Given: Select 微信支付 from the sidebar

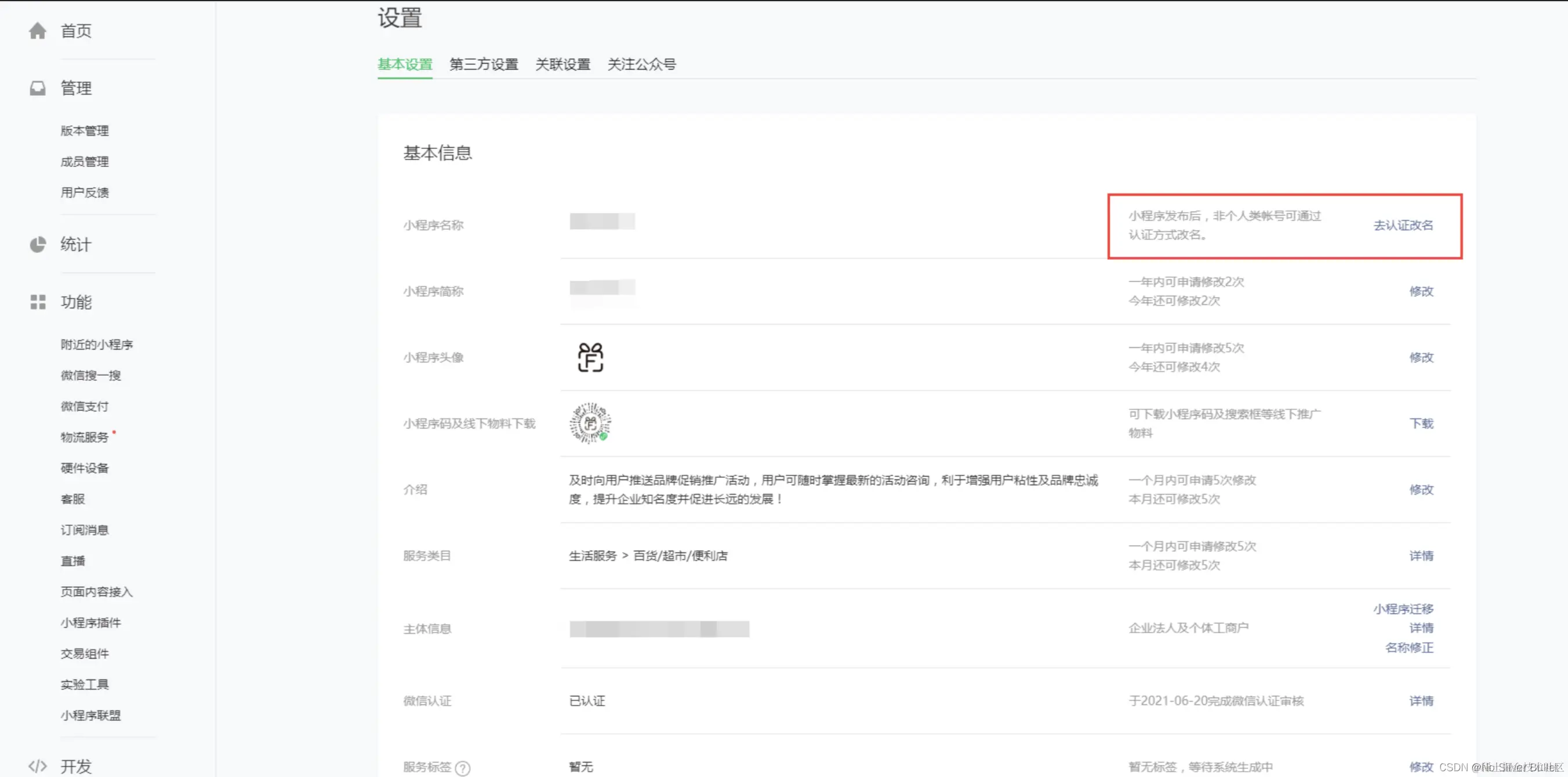Looking at the screenshot, I should point(85,406).
